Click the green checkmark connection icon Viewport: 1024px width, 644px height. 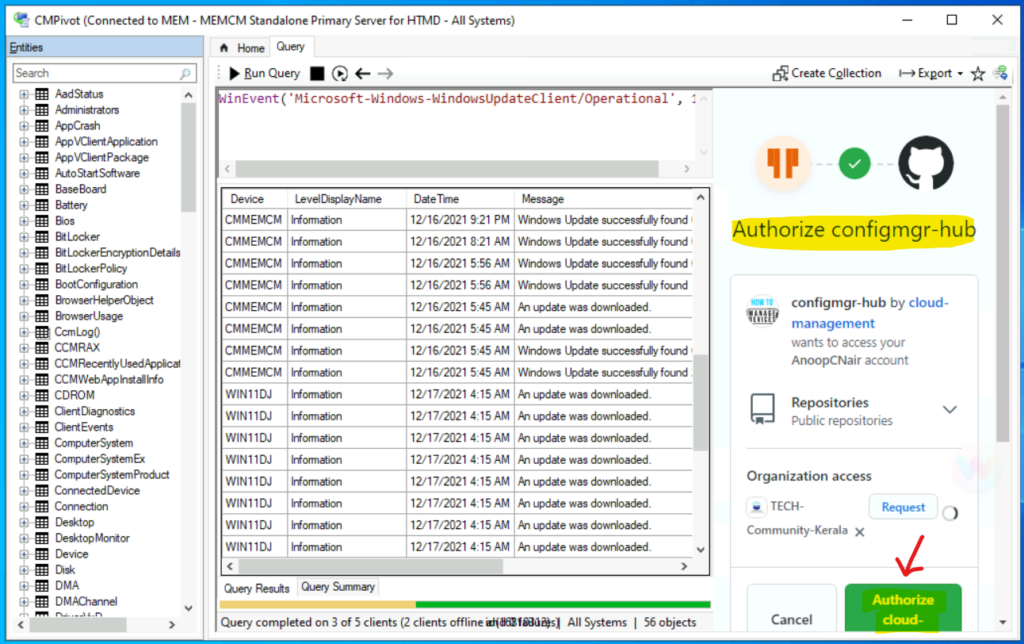pos(854,163)
